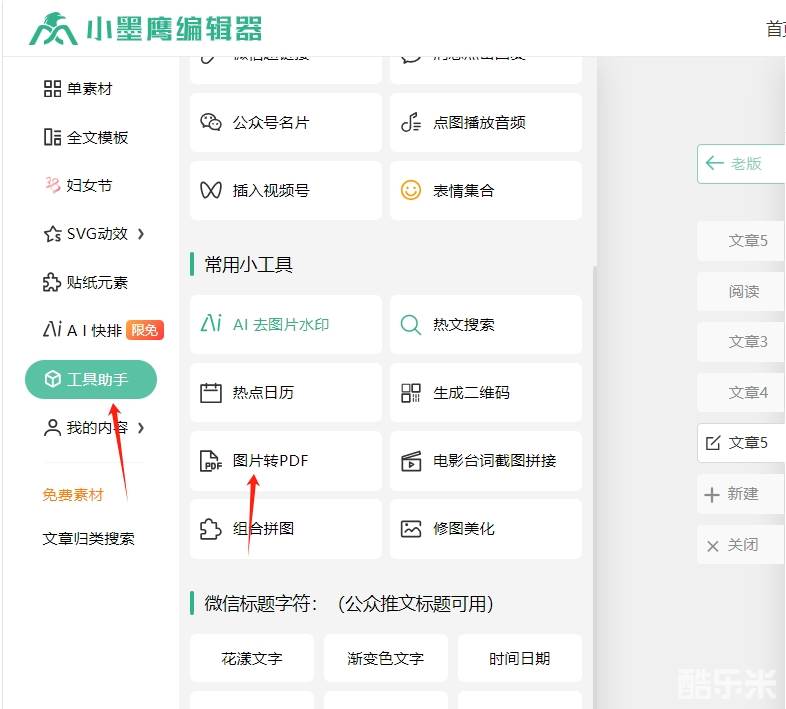Choose the 渐变色文字 button

(x=385, y=658)
